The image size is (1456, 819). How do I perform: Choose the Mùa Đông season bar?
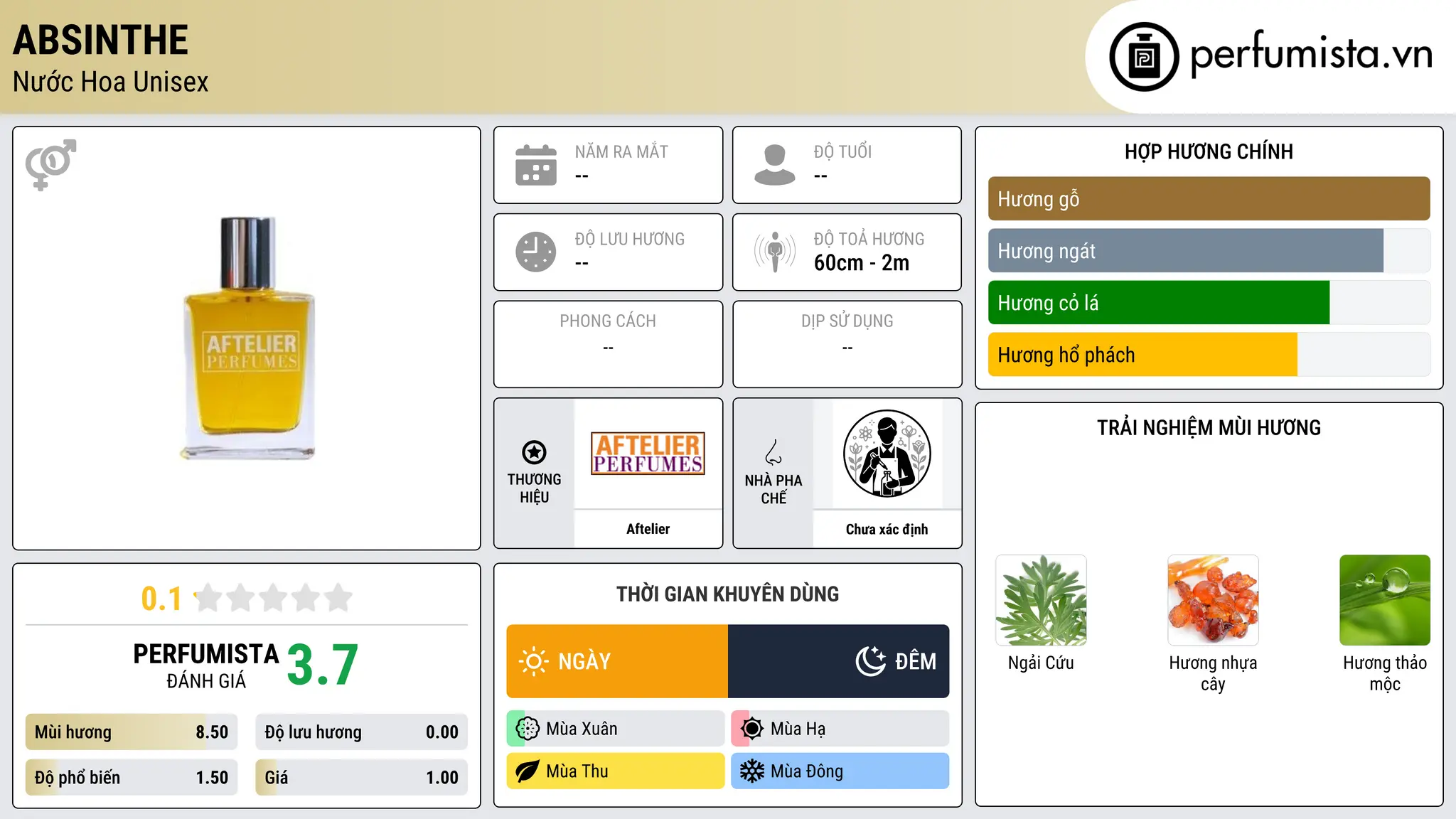click(x=840, y=771)
